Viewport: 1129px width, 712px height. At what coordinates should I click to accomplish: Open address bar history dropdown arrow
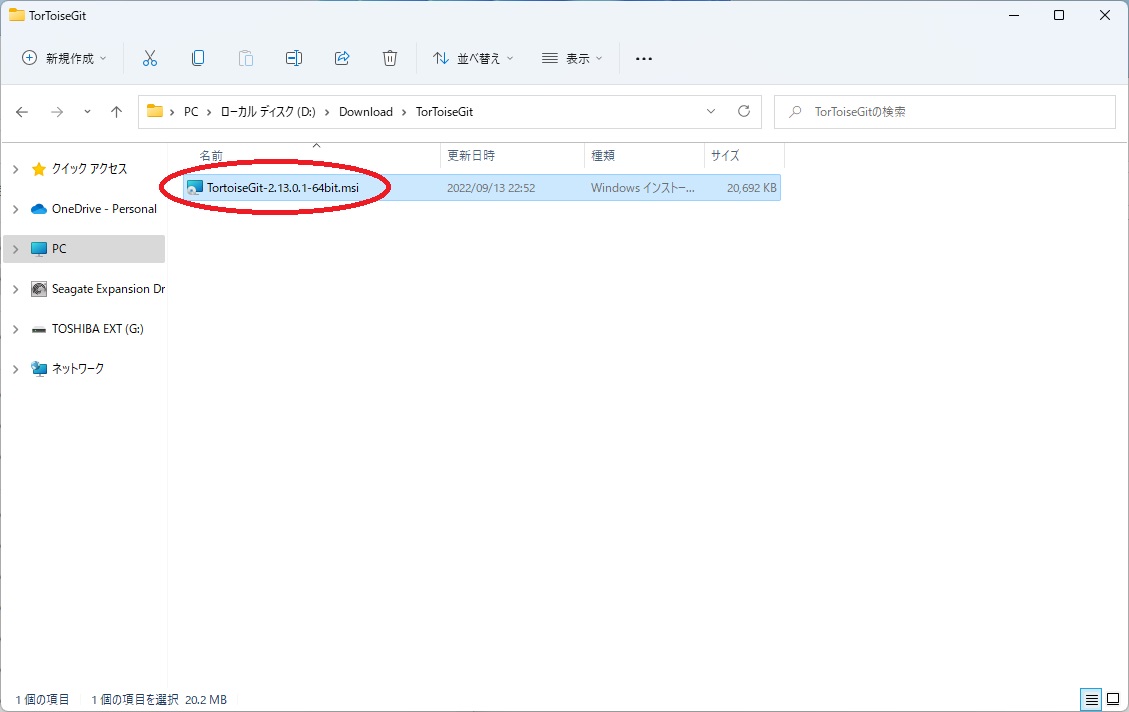click(x=711, y=112)
